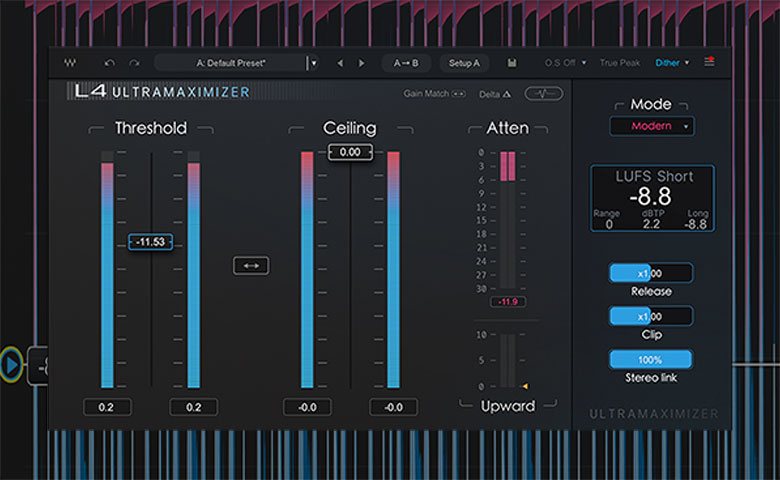Open the preset list dropdown arrow
This screenshot has height=480, width=780.
(314, 63)
